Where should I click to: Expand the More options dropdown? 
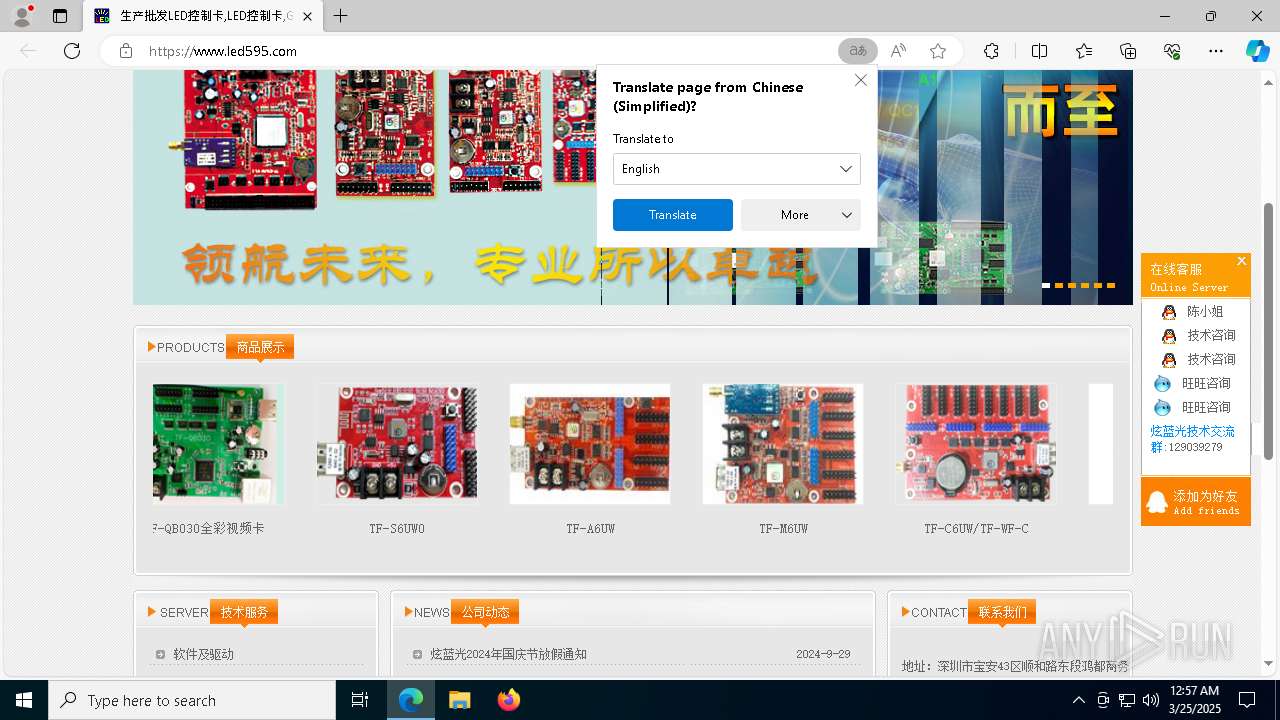pos(801,215)
